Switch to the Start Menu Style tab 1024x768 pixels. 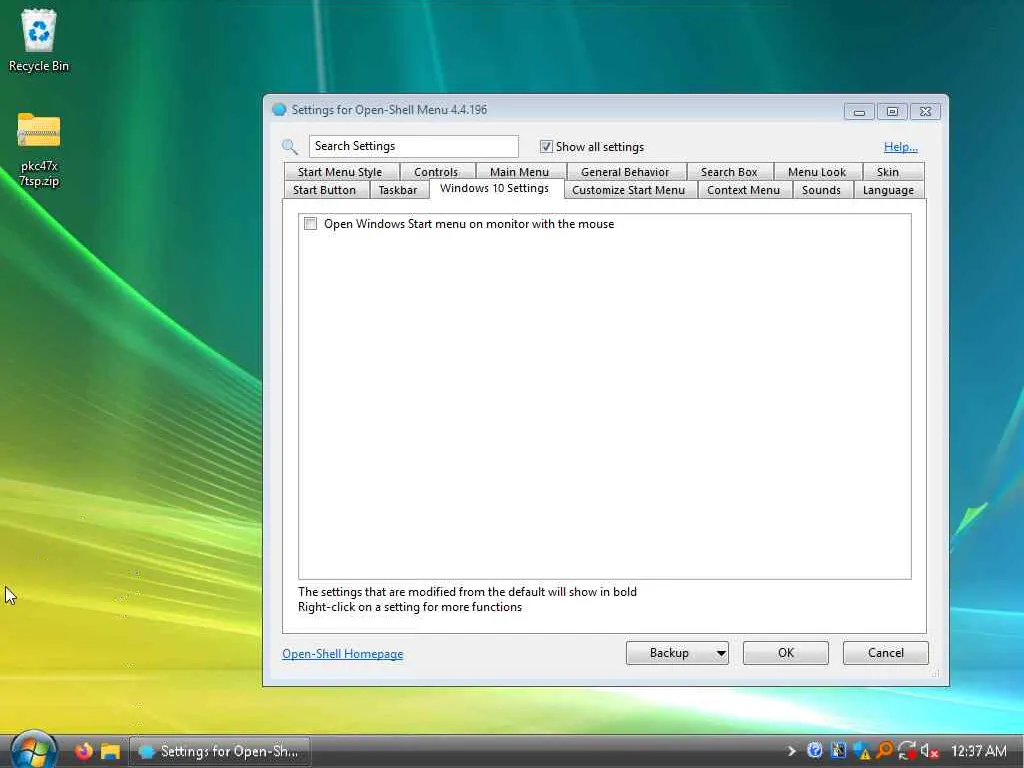point(340,172)
